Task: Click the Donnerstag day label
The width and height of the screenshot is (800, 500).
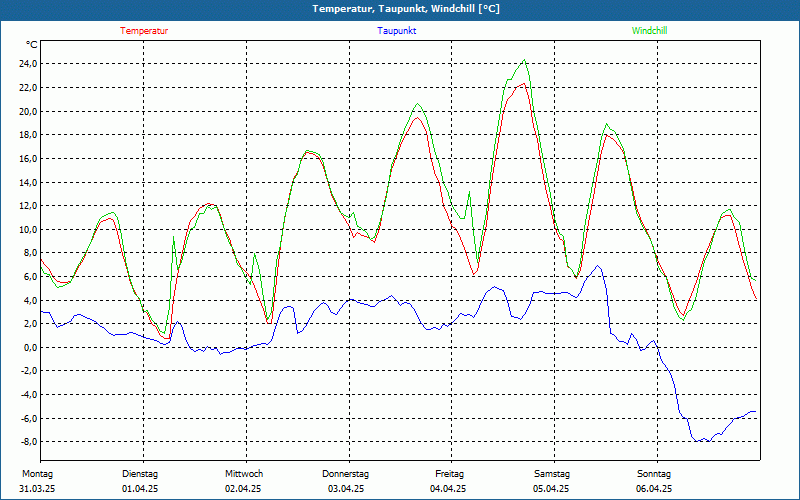Action: pyautogui.click(x=345, y=474)
